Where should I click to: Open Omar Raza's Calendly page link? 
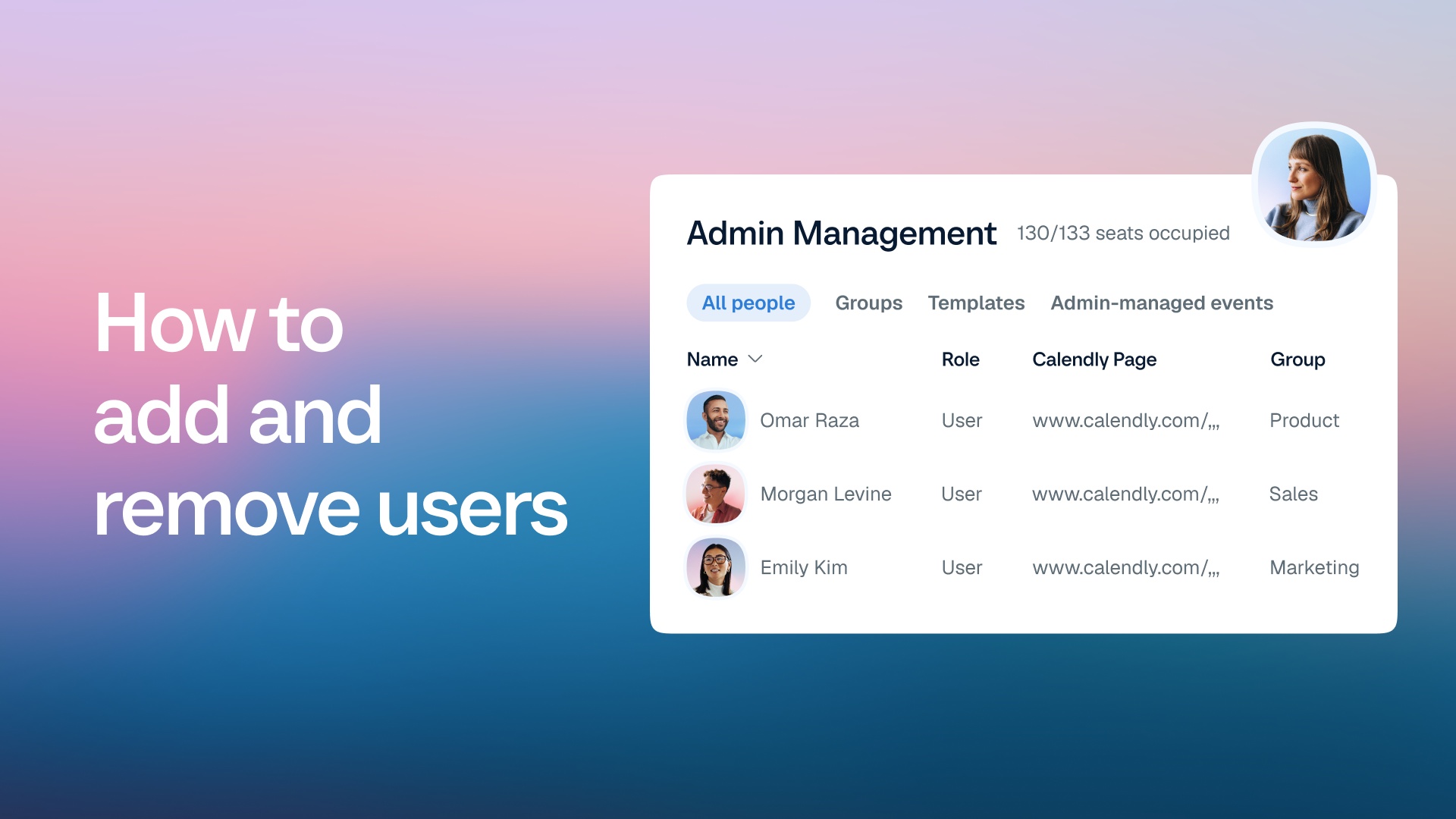coord(1126,421)
